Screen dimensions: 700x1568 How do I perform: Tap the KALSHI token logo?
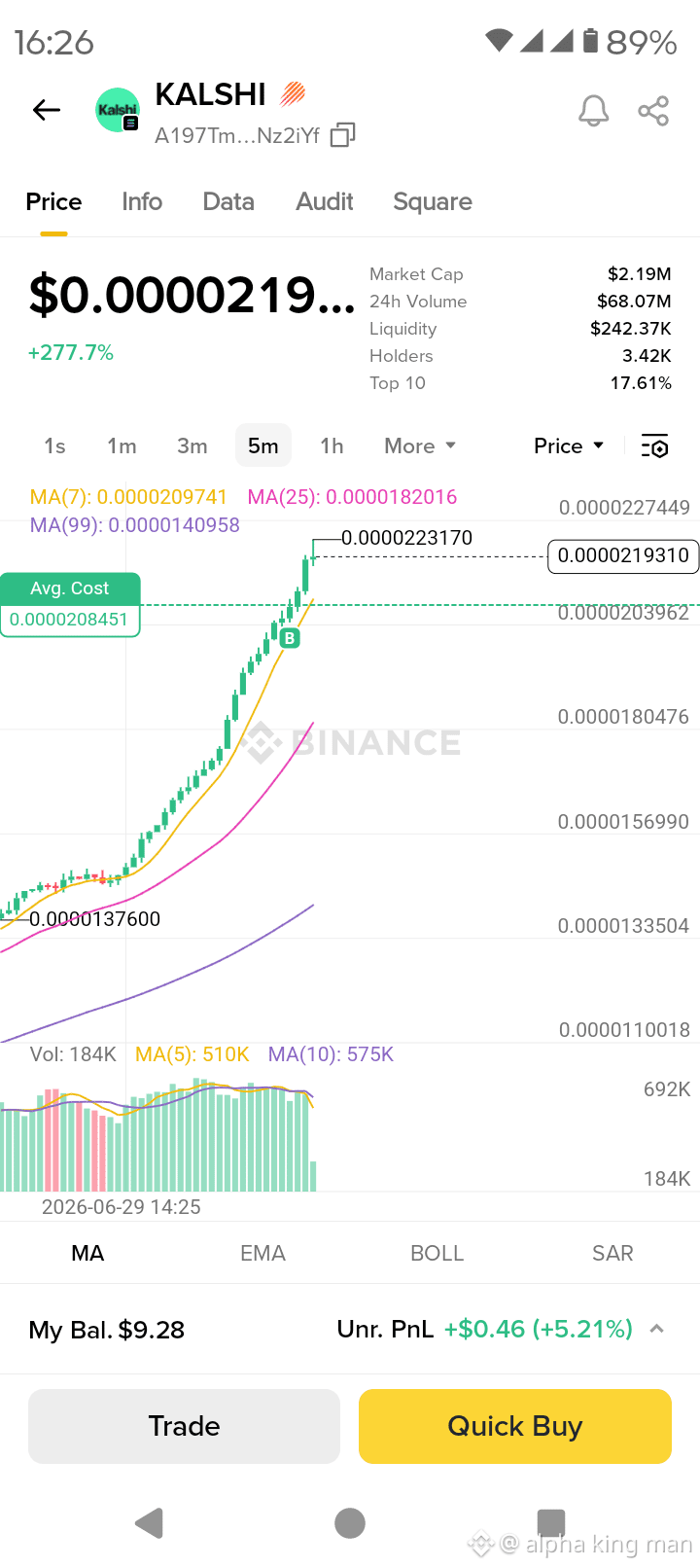click(118, 110)
